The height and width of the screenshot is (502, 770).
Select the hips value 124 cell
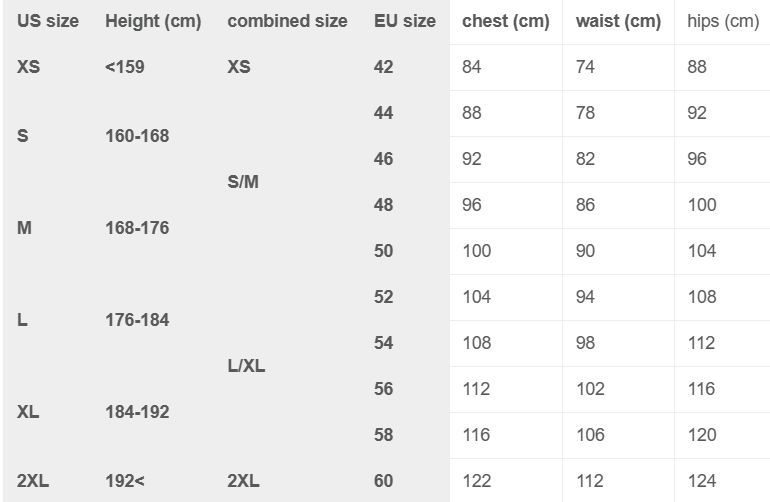702,481
